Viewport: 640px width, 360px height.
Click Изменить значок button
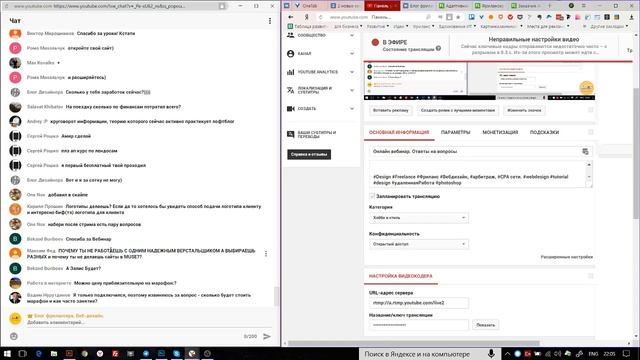coord(524,110)
